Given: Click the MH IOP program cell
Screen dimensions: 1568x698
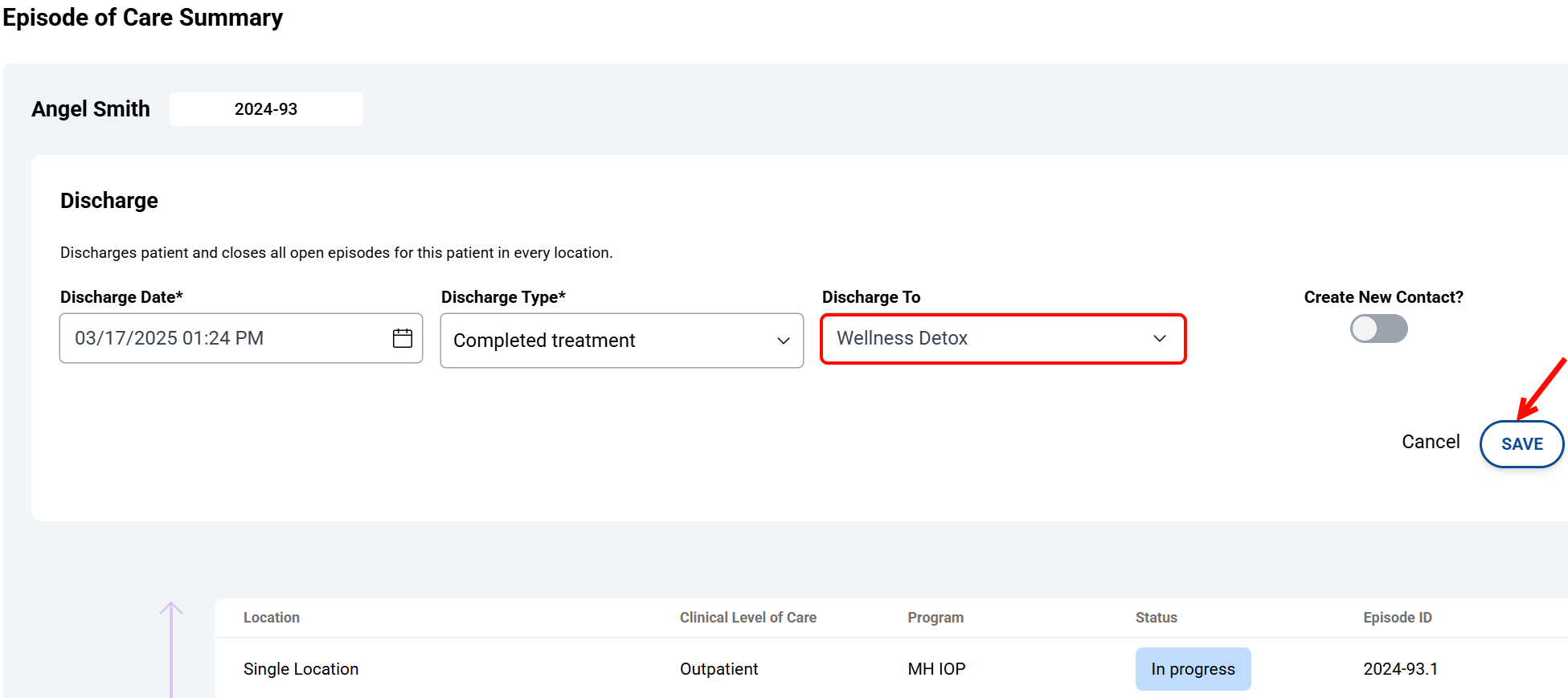Looking at the screenshot, I should 936,669.
